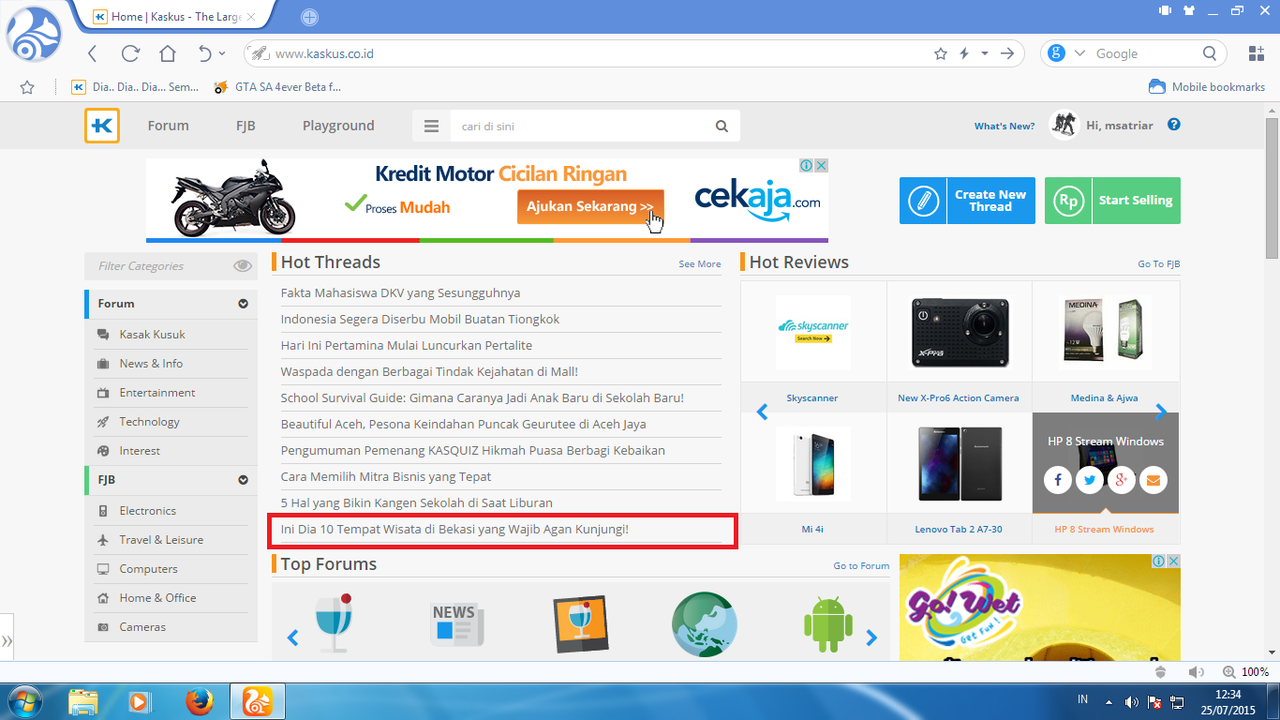Image resolution: width=1280 pixels, height=720 pixels.
Task: Click the Start Selling button
Action: coord(1112,200)
